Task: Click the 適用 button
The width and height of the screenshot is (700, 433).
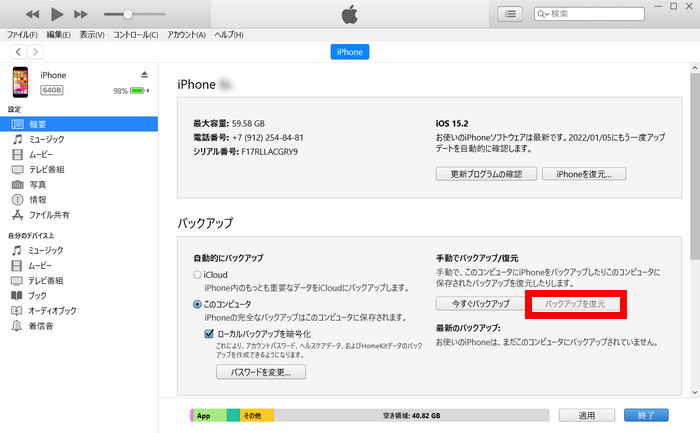Action: click(x=587, y=416)
